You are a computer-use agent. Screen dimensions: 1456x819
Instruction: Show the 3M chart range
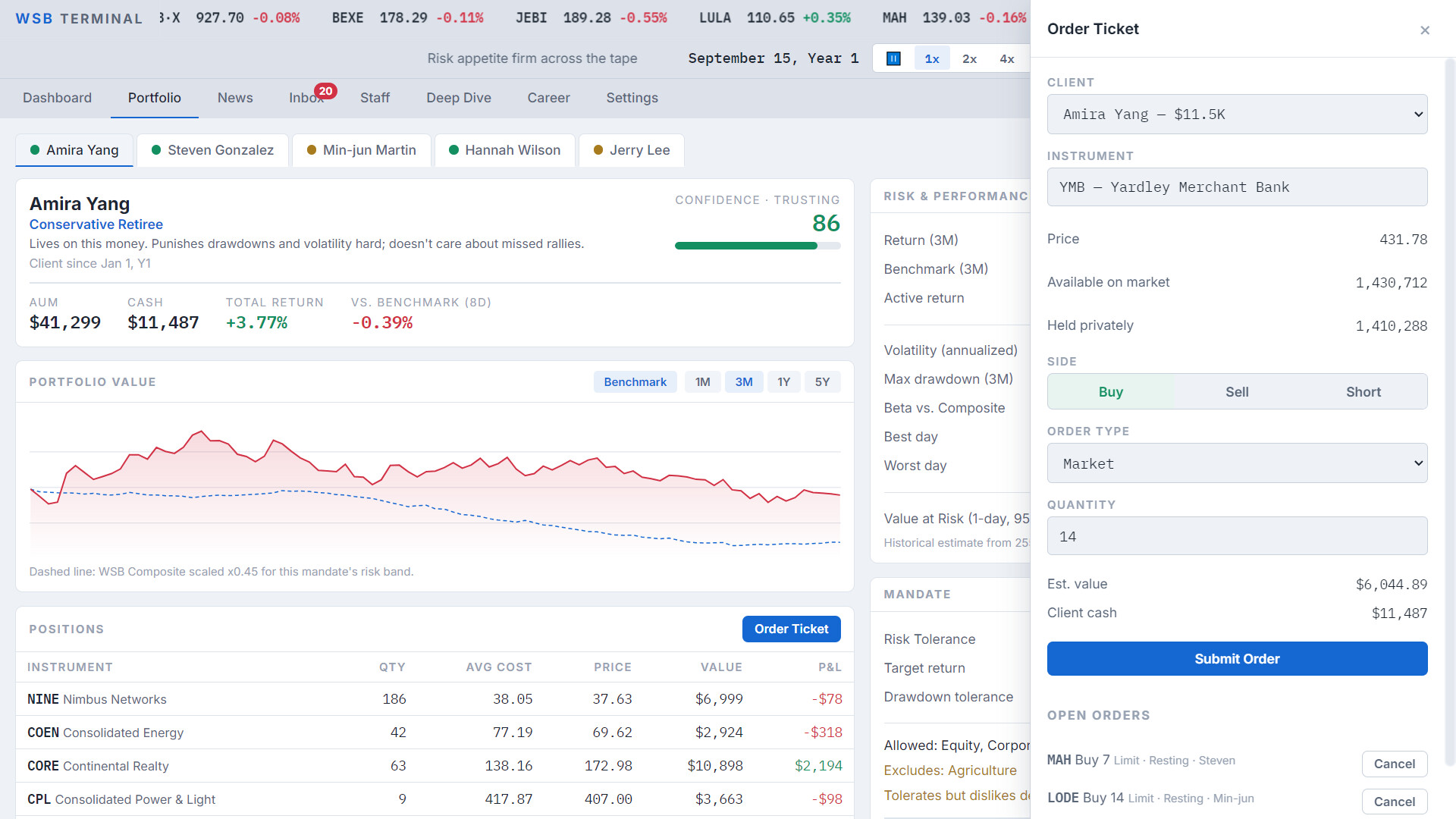[743, 382]
